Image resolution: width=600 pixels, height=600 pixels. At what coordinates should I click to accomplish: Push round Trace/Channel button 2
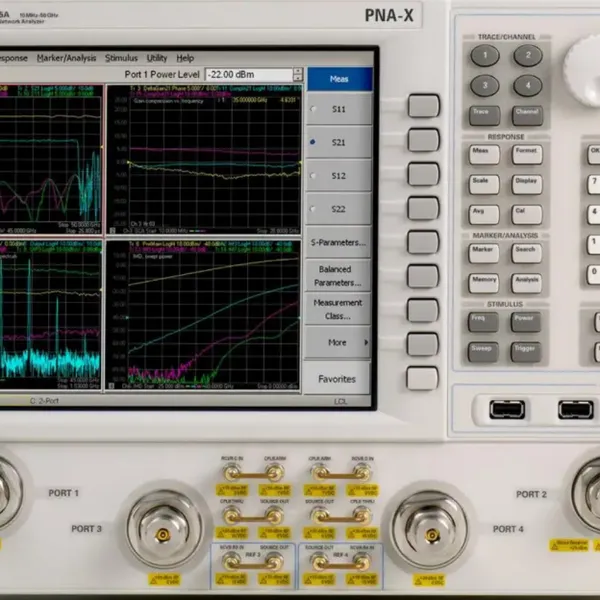coord(528,55)
